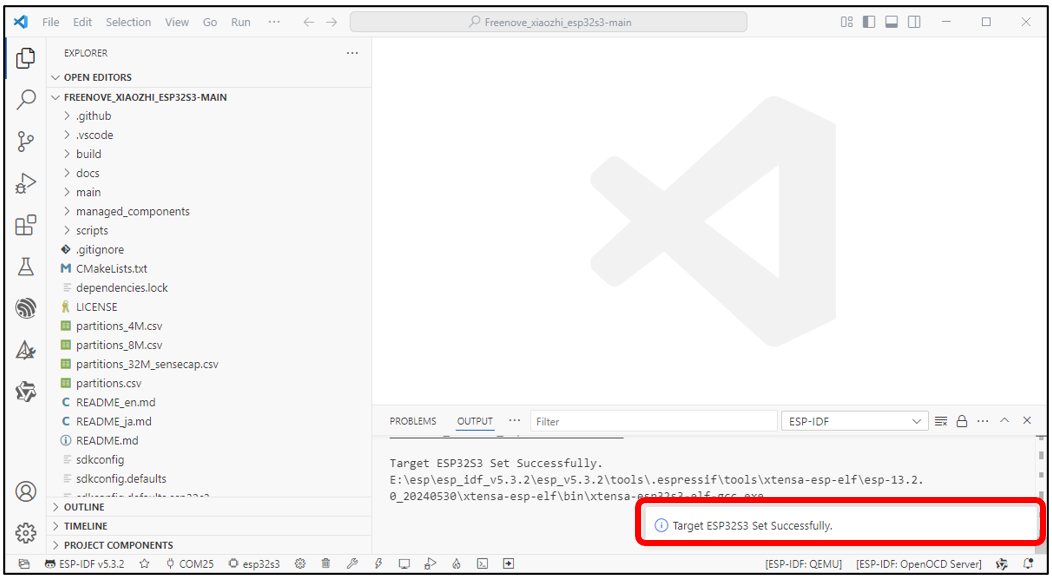Open the Run menu

click(241, 22)
